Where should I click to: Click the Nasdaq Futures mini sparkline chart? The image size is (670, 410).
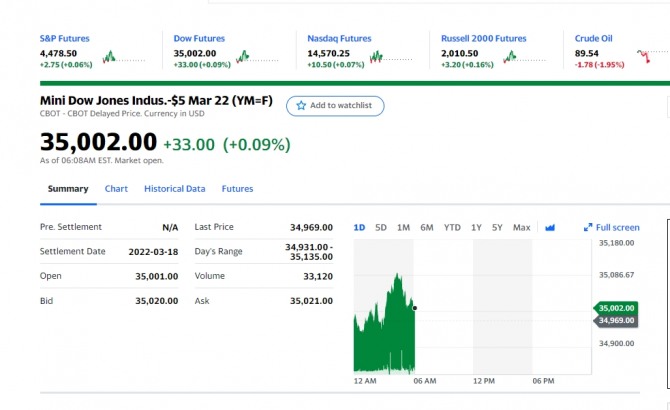tap(391, 57)
